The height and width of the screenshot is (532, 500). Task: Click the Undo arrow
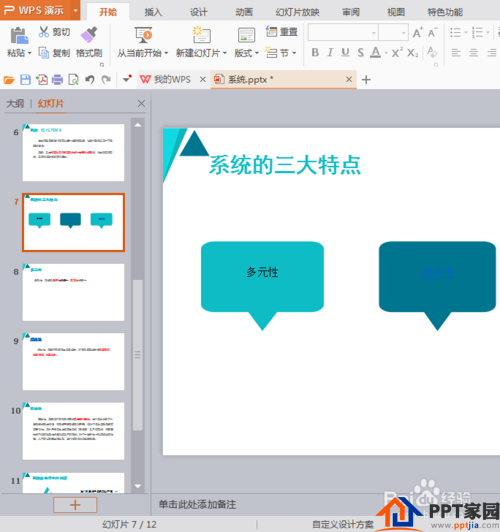tap(90, 80)
